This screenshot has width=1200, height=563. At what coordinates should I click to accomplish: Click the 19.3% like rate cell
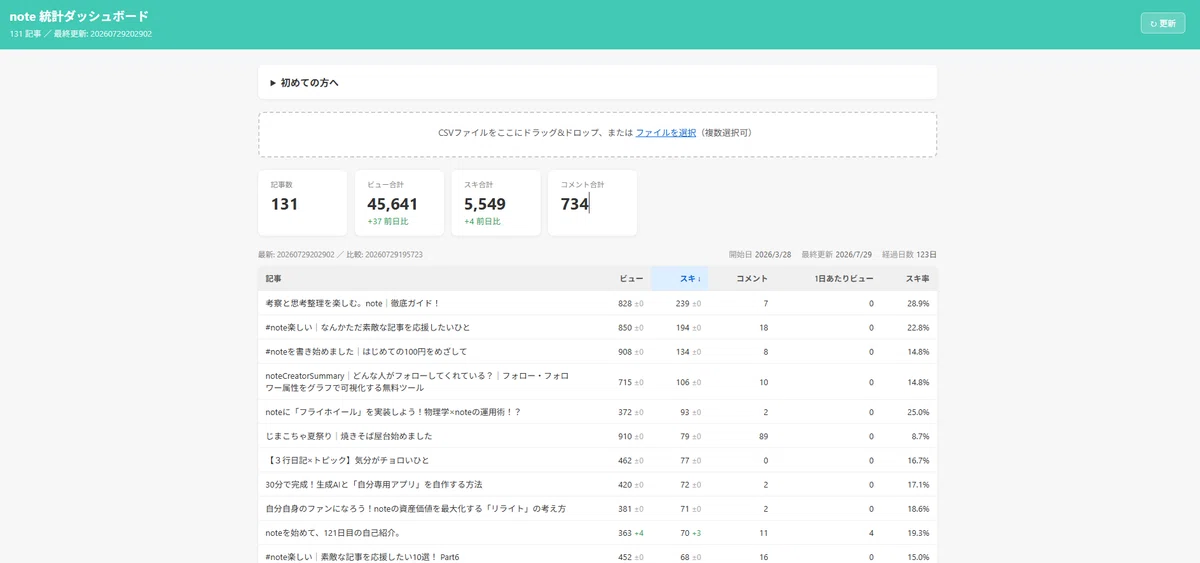click(x=918, y=533)
